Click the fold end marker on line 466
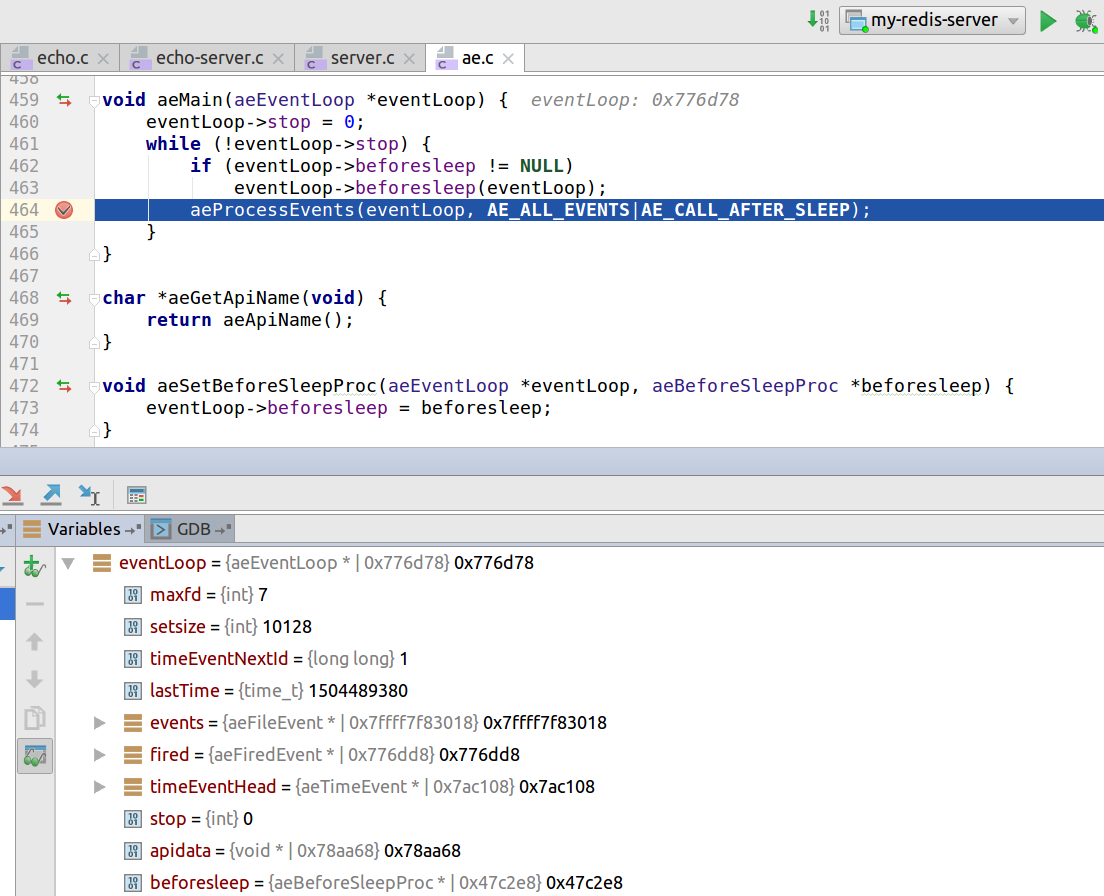Viewport: 1104px width, 896px height. coord(94,255)
